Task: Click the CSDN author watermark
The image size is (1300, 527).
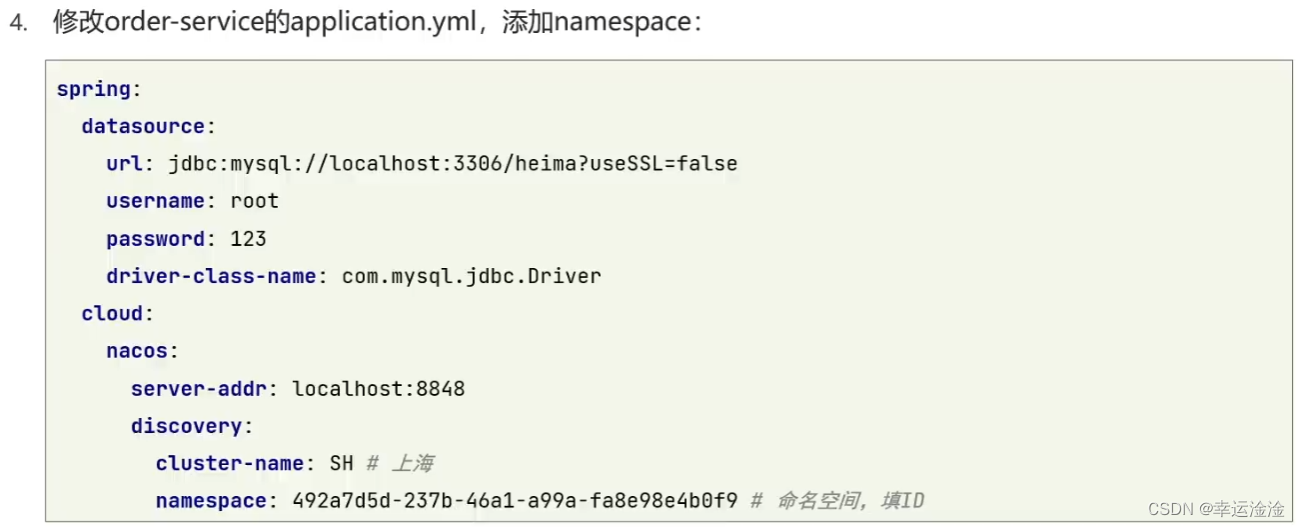Action: point(1216,509)
